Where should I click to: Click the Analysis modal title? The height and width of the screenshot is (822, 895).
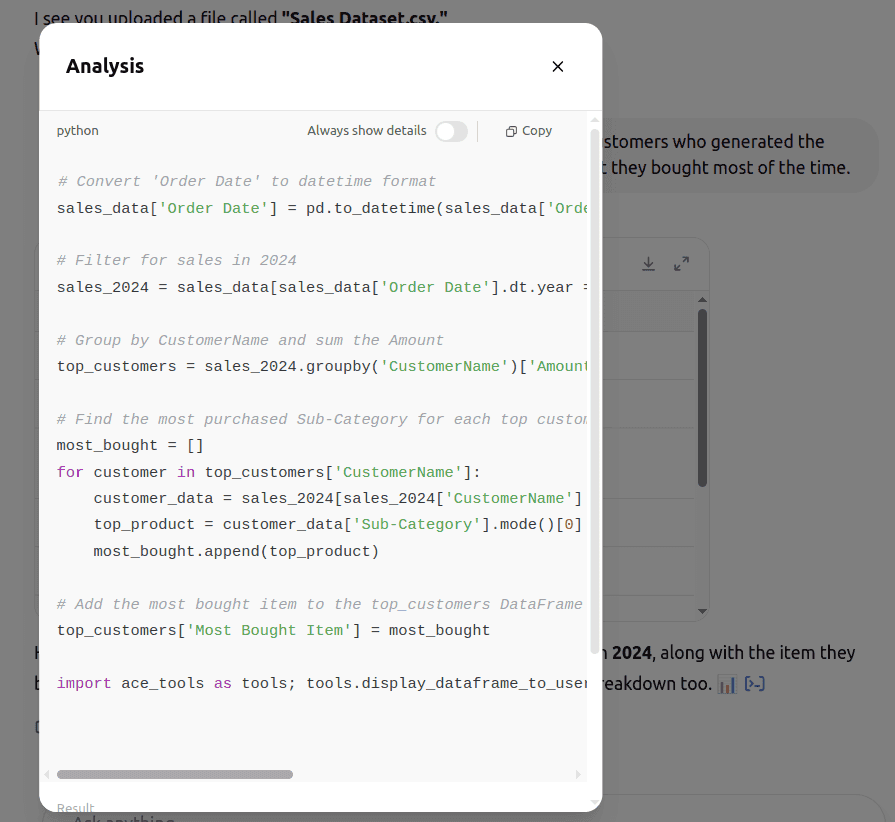[105, 66]
